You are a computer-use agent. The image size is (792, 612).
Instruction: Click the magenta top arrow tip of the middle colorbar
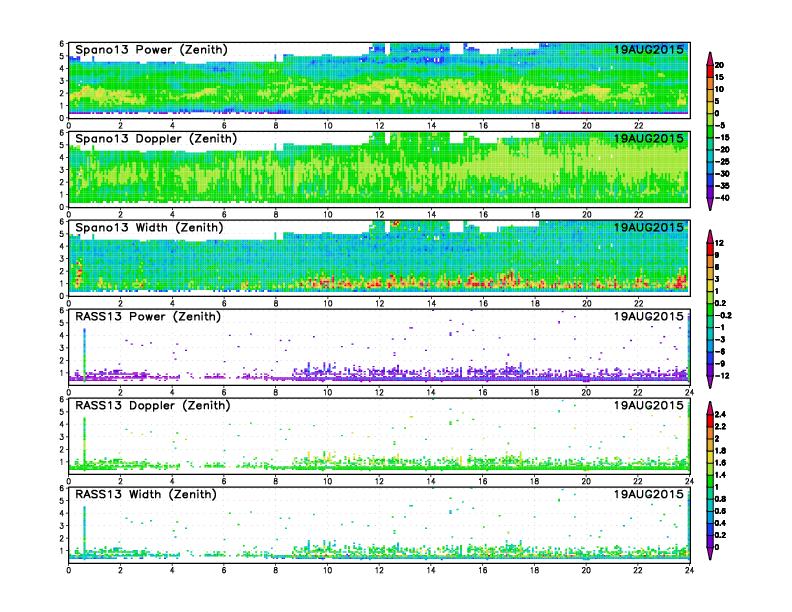[x=710, y=236]
